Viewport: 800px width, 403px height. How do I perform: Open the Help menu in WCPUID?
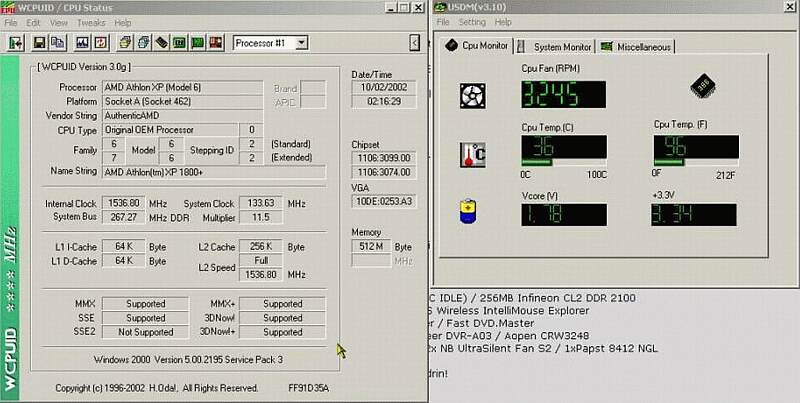point(122,23)
